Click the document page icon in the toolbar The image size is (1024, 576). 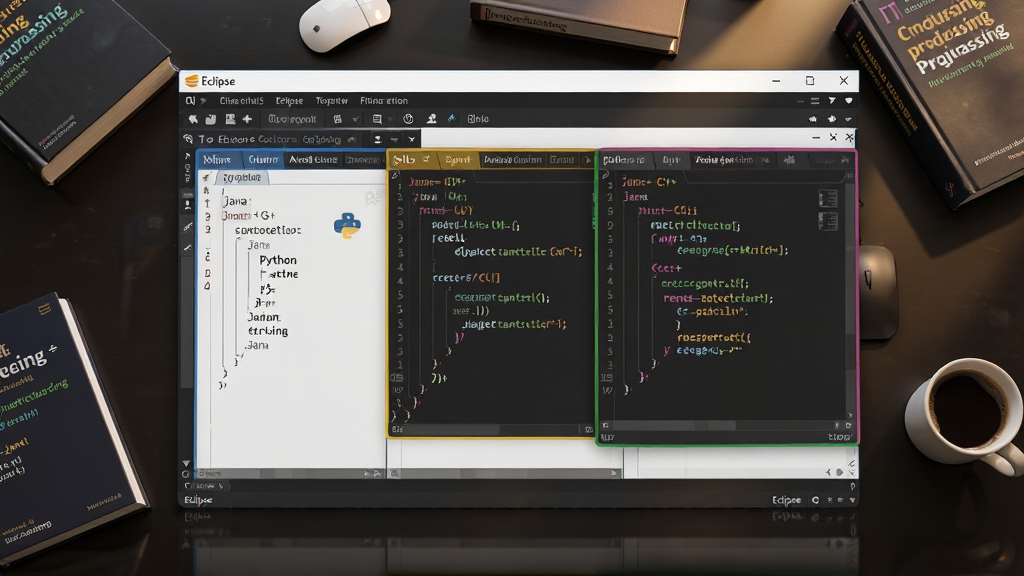[377, 119]
